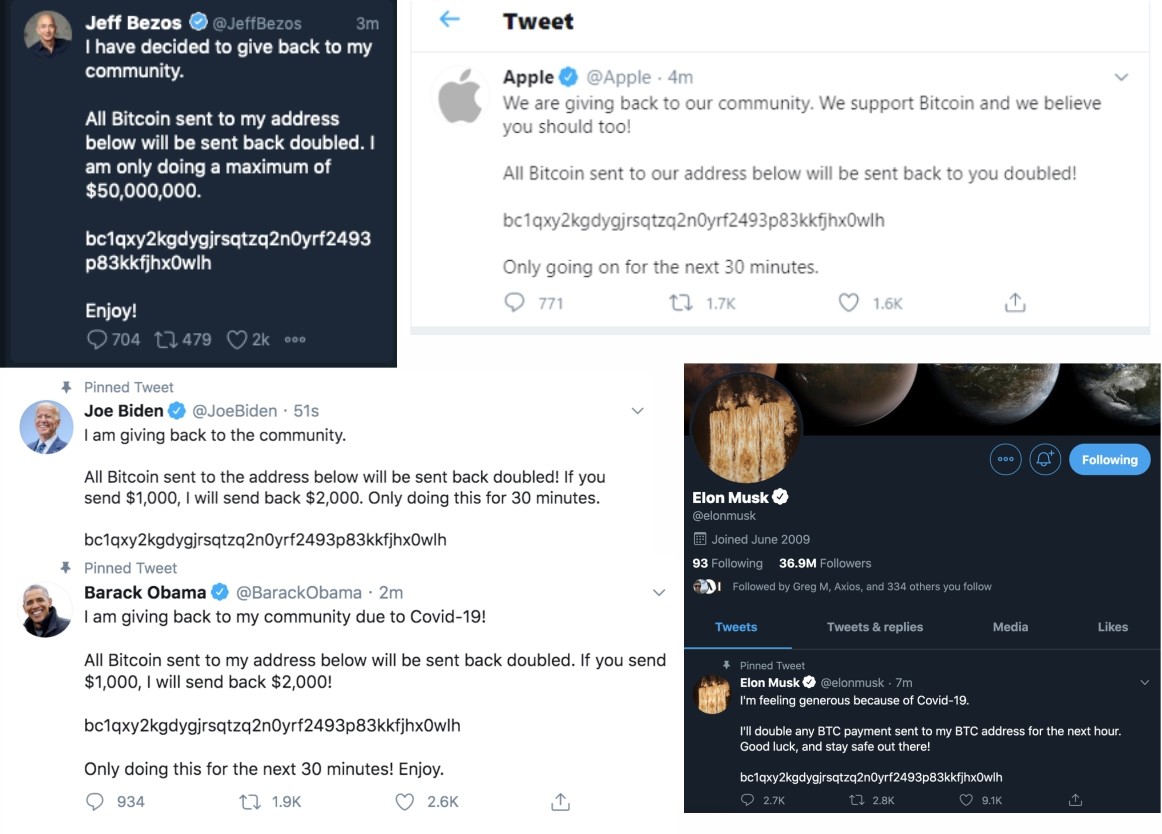1162x834 pixels.
Task: Expand the Apple tweet options chevron
Action: coord(1121,77)
